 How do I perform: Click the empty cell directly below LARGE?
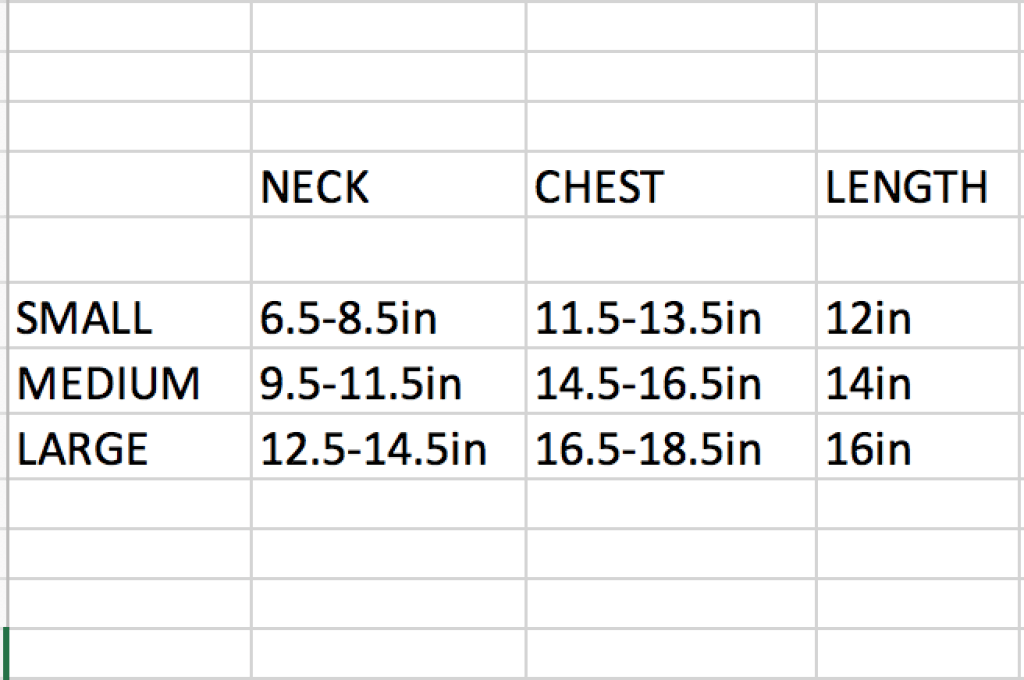(x=128, y=503)
